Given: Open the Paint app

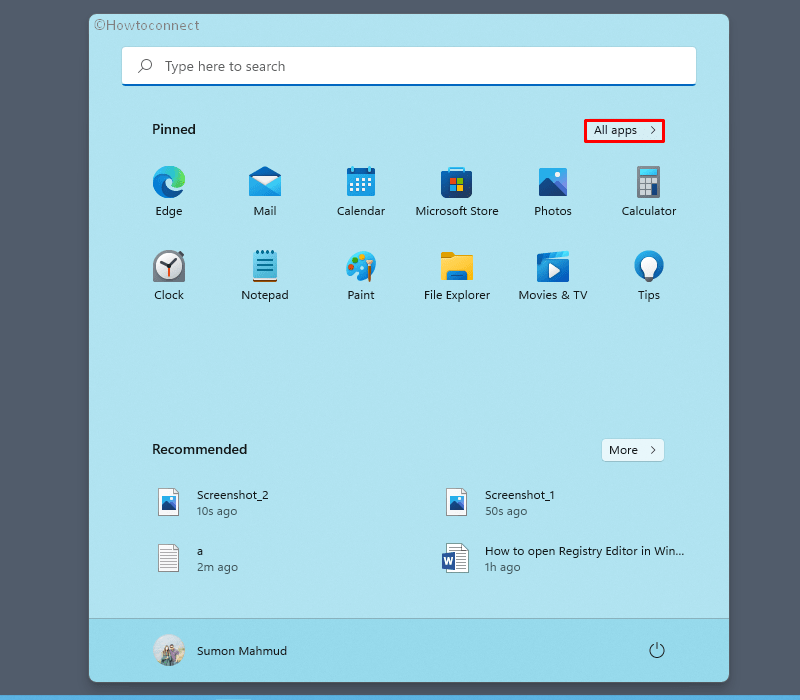Looking at the screenshot, I should tap(361, 266).
